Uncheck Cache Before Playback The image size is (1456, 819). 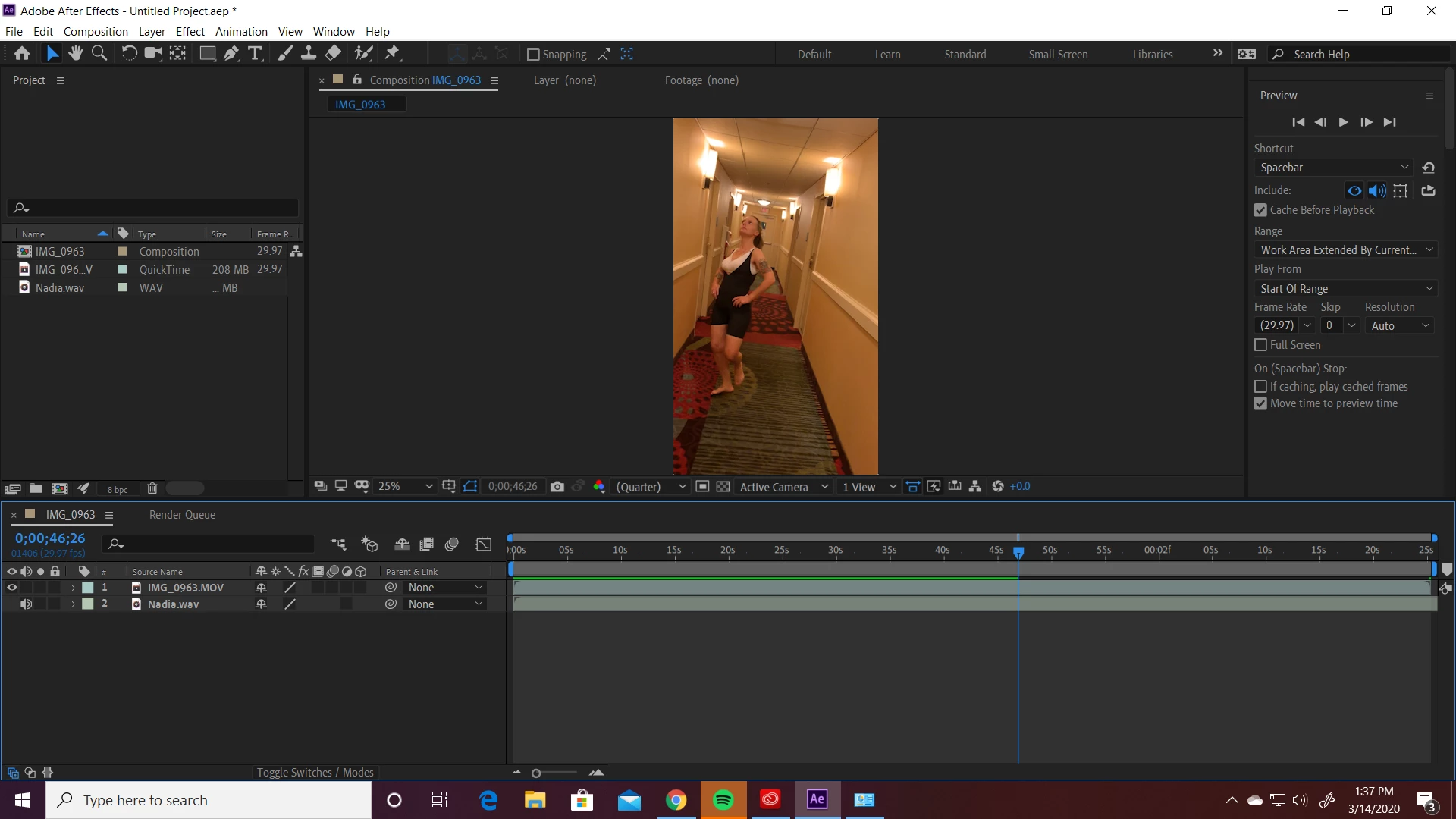[1260, 210]
